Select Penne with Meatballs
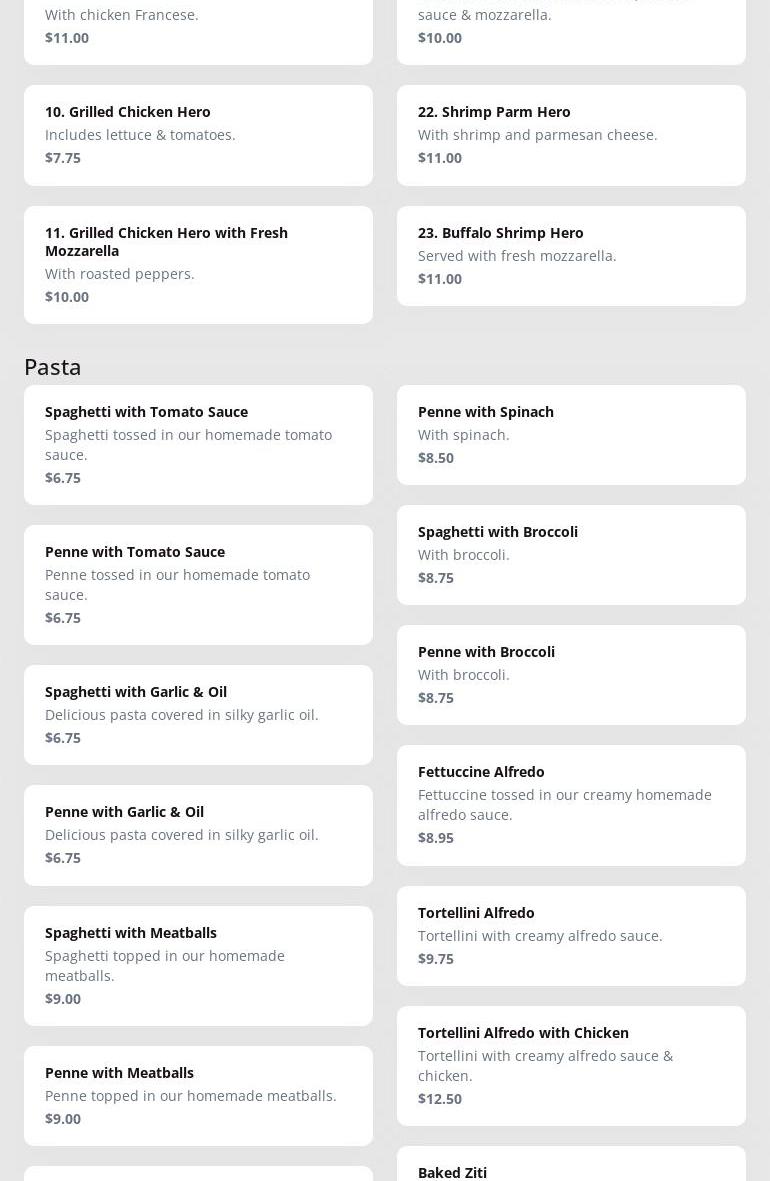Screen dimensions: 770x1181 (198, 1095)
